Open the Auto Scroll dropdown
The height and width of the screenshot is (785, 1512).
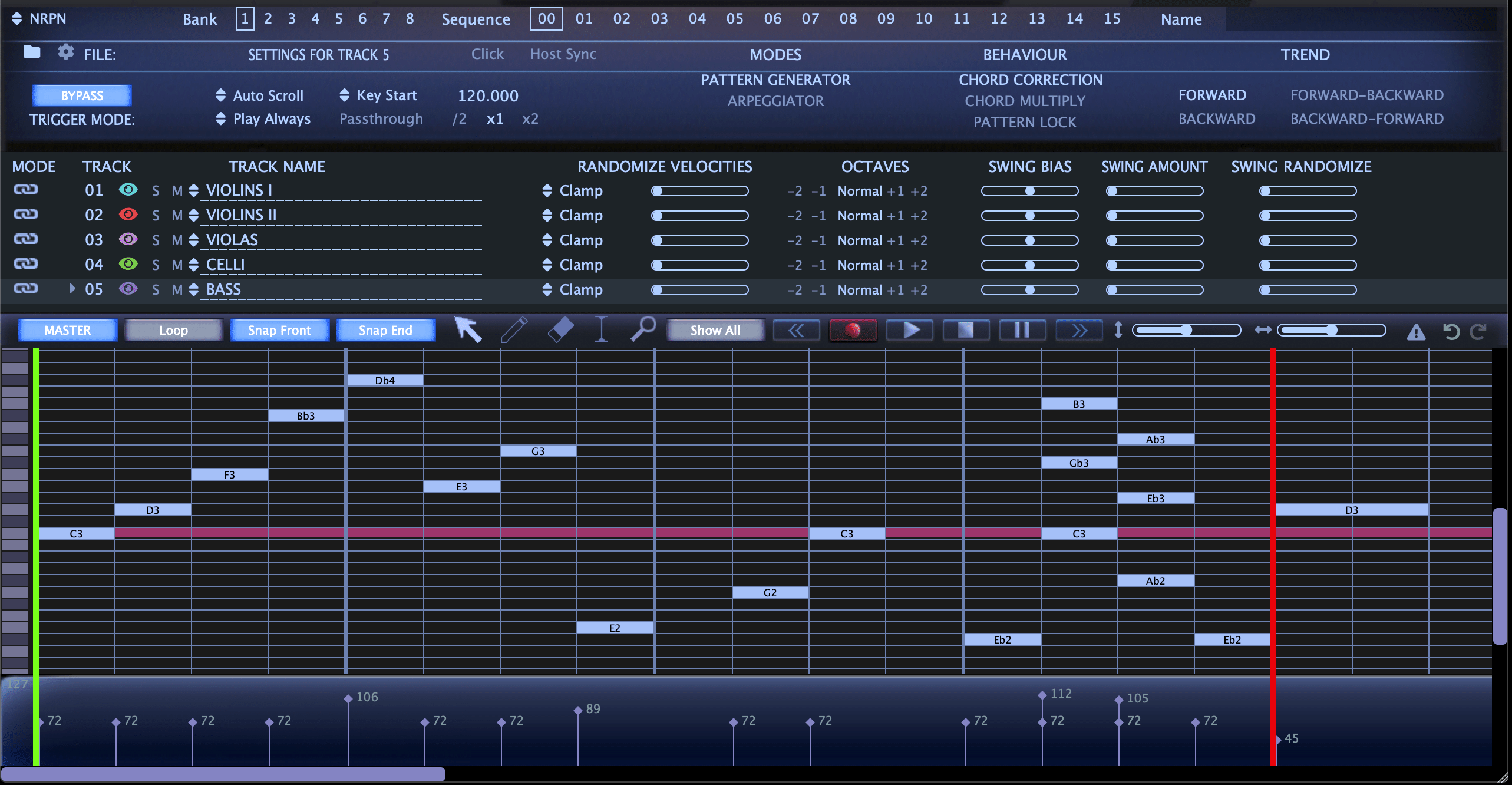(259, 95)
